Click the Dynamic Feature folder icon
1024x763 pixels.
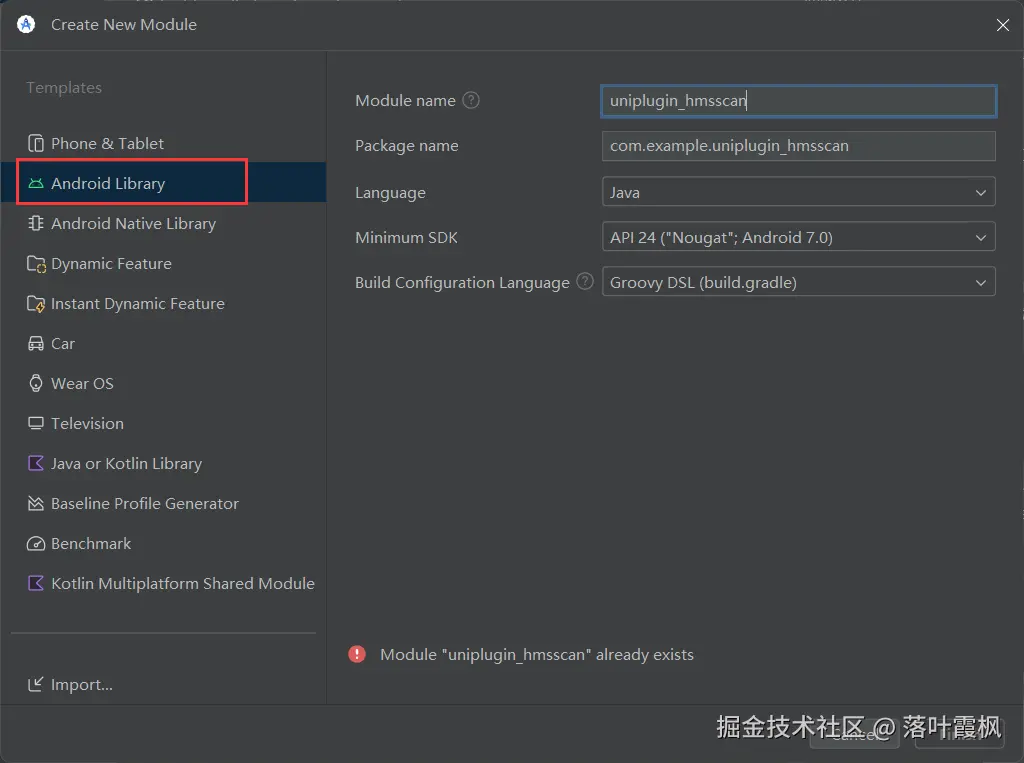(36, 264)
